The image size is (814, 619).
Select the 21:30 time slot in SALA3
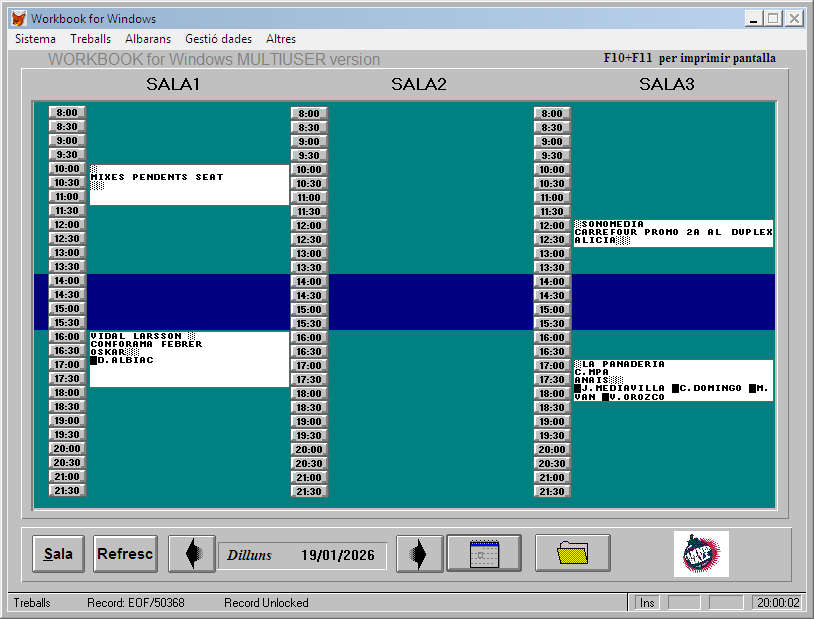tap(552, 492)
